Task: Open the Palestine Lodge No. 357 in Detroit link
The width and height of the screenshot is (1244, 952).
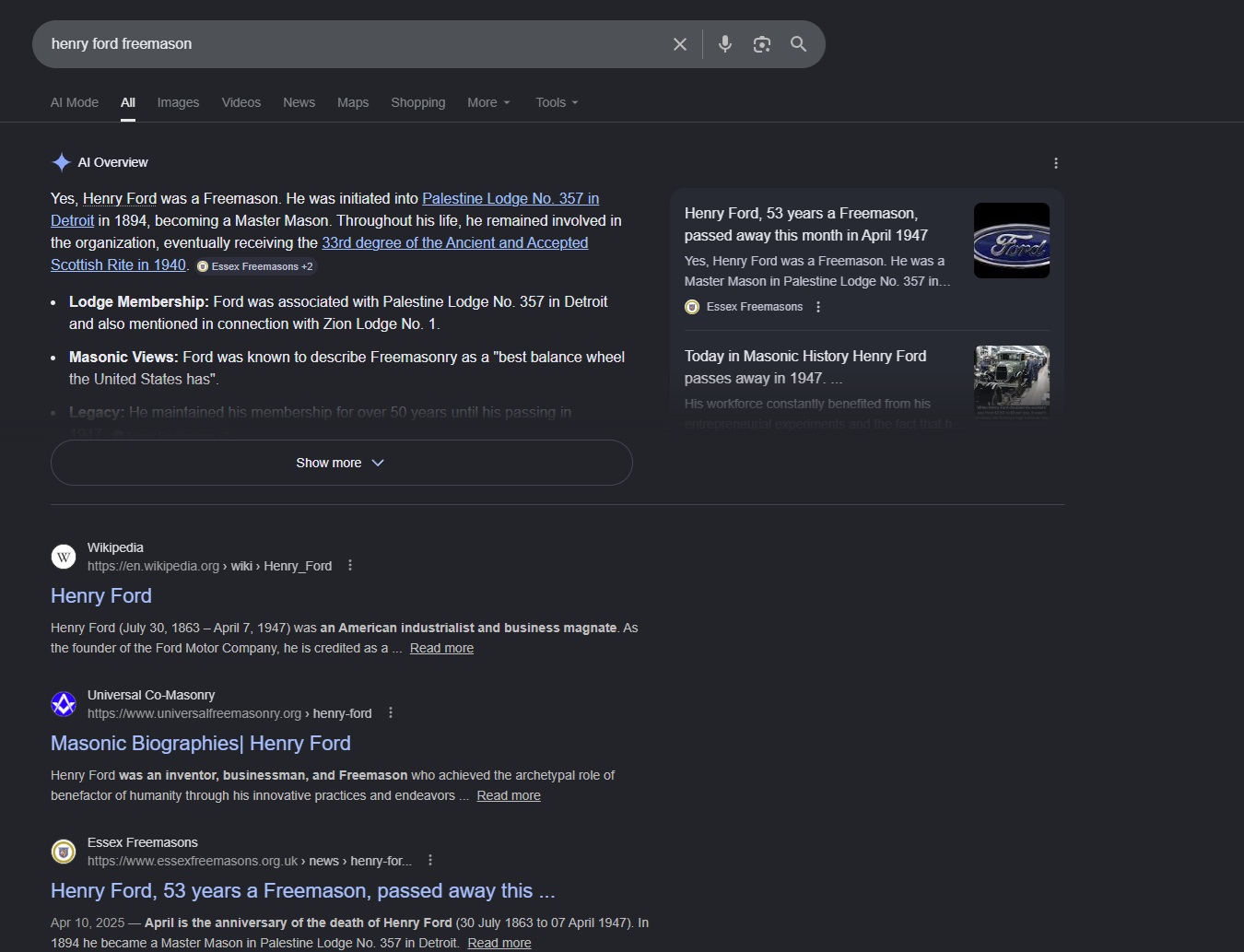Action: coord(511,199)
